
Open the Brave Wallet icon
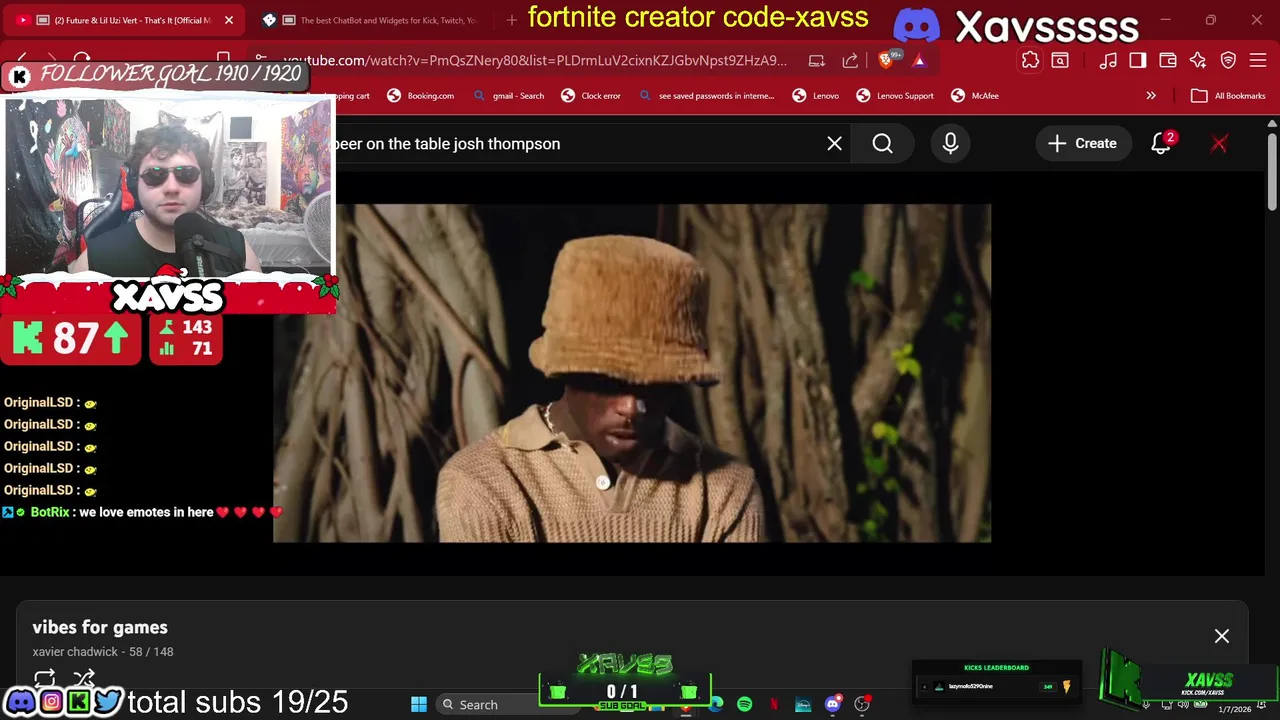[x=1168, y=61]
